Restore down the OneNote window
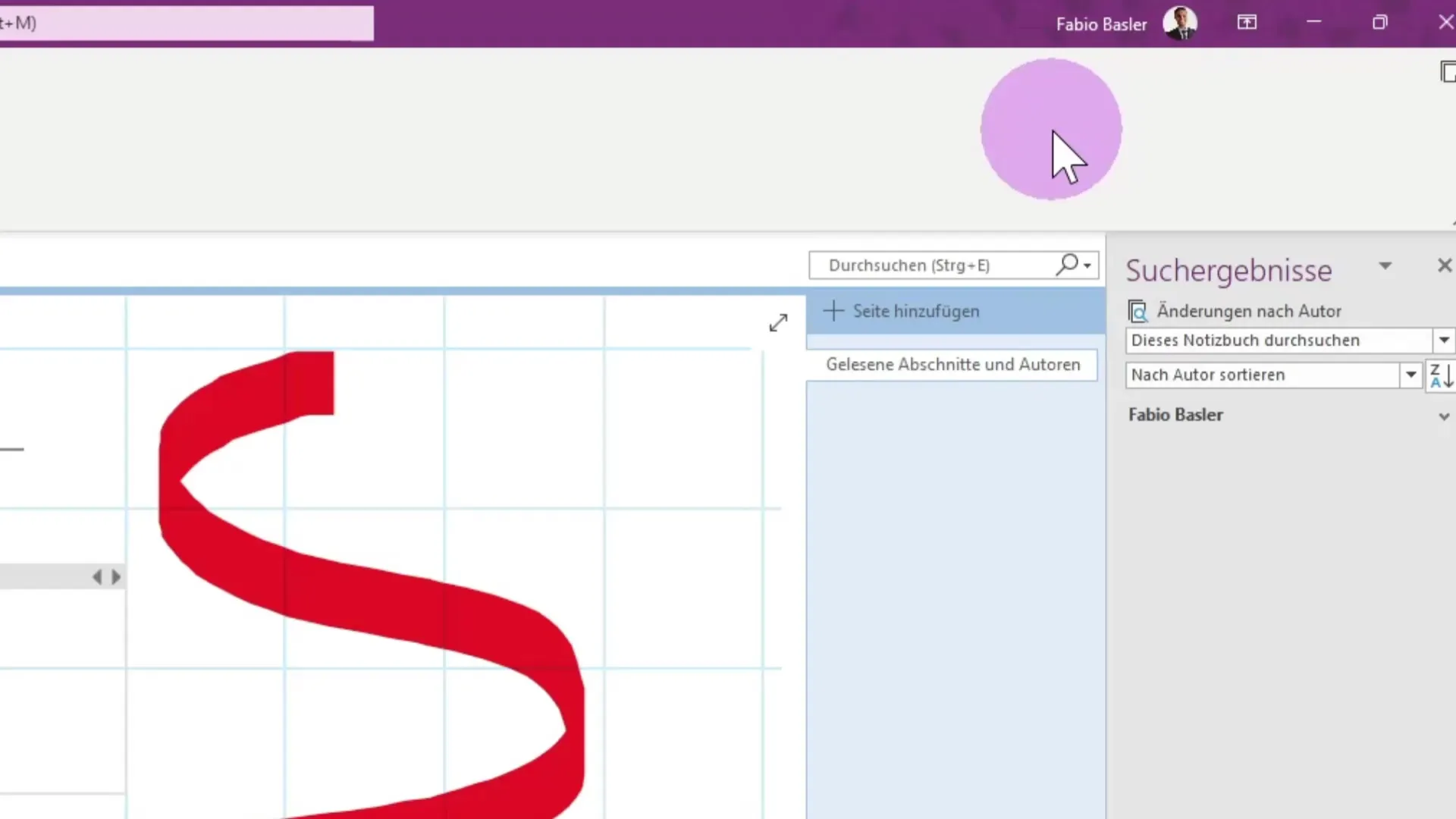This screenshot has height=819, width=1456. pos(1380,23)
